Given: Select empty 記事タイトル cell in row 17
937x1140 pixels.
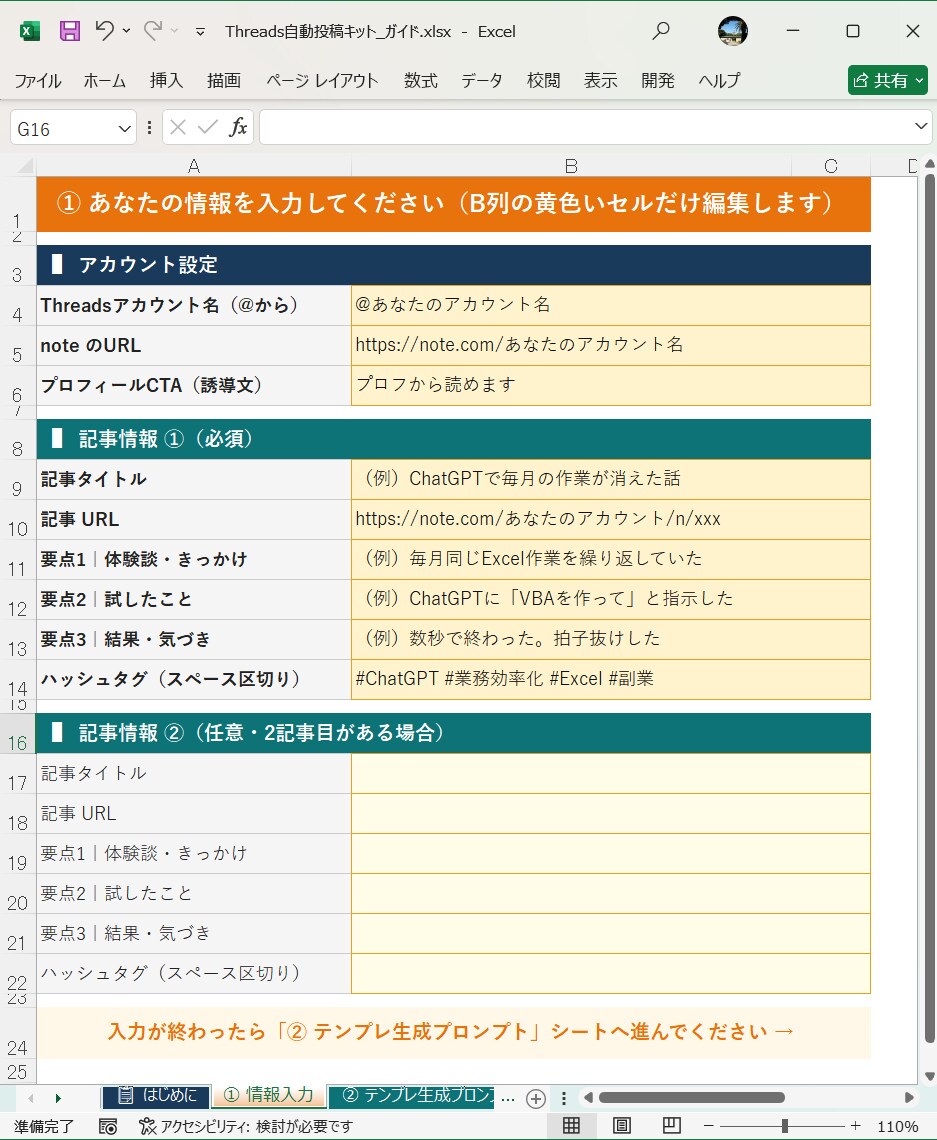Looking at the screenshot, I should (611, 774).
